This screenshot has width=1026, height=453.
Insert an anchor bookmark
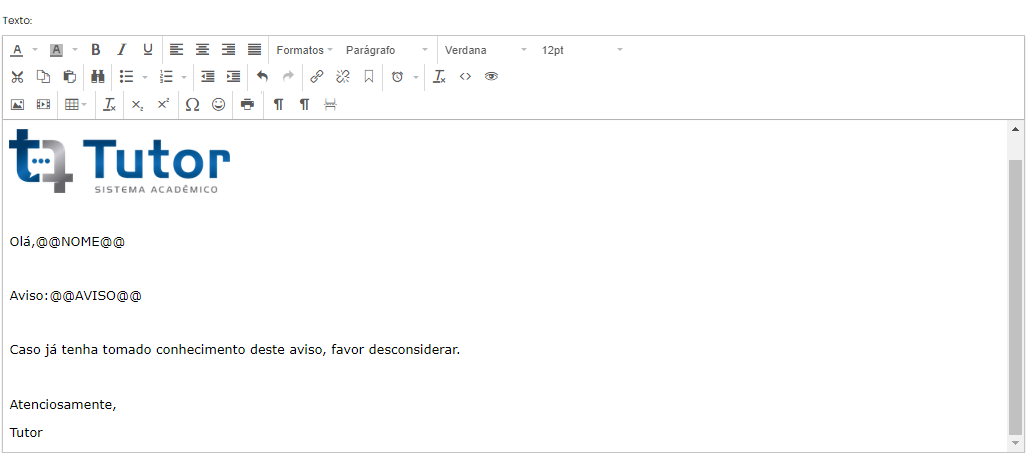pyautogui.click(x=369, y=77)
